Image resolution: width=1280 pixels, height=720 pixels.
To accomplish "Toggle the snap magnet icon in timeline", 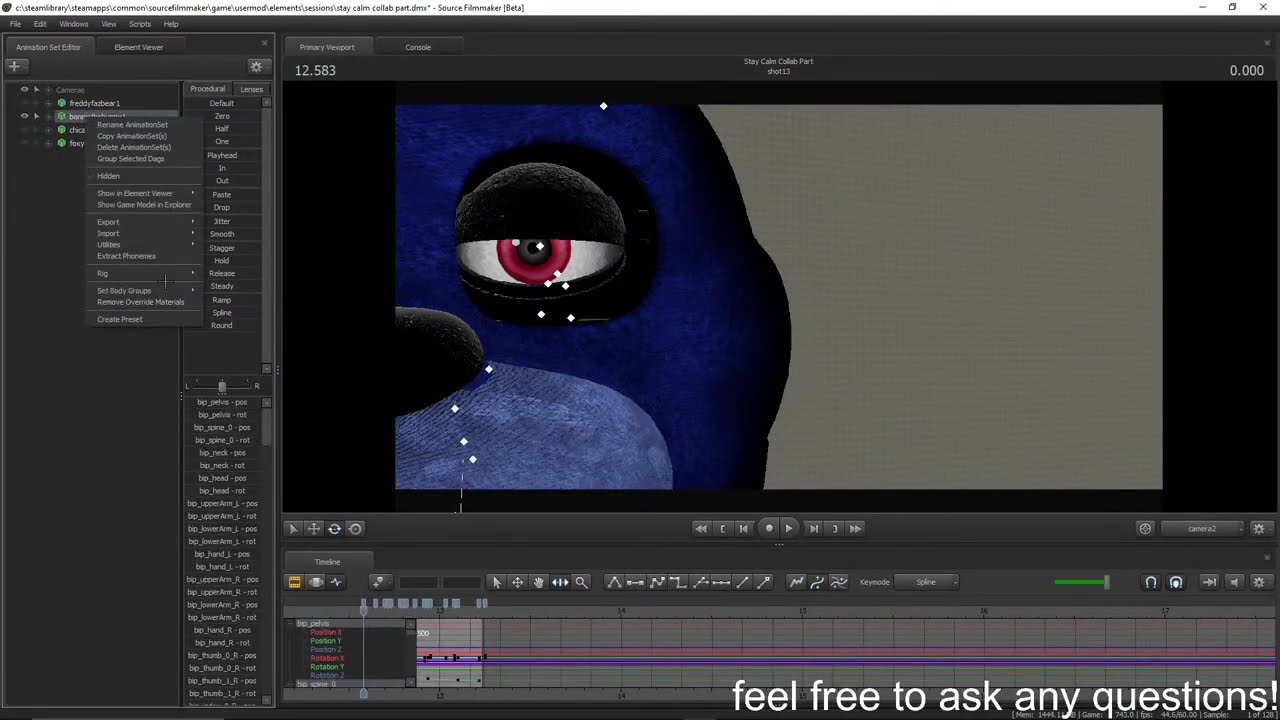I will [x=1151, y=582].
